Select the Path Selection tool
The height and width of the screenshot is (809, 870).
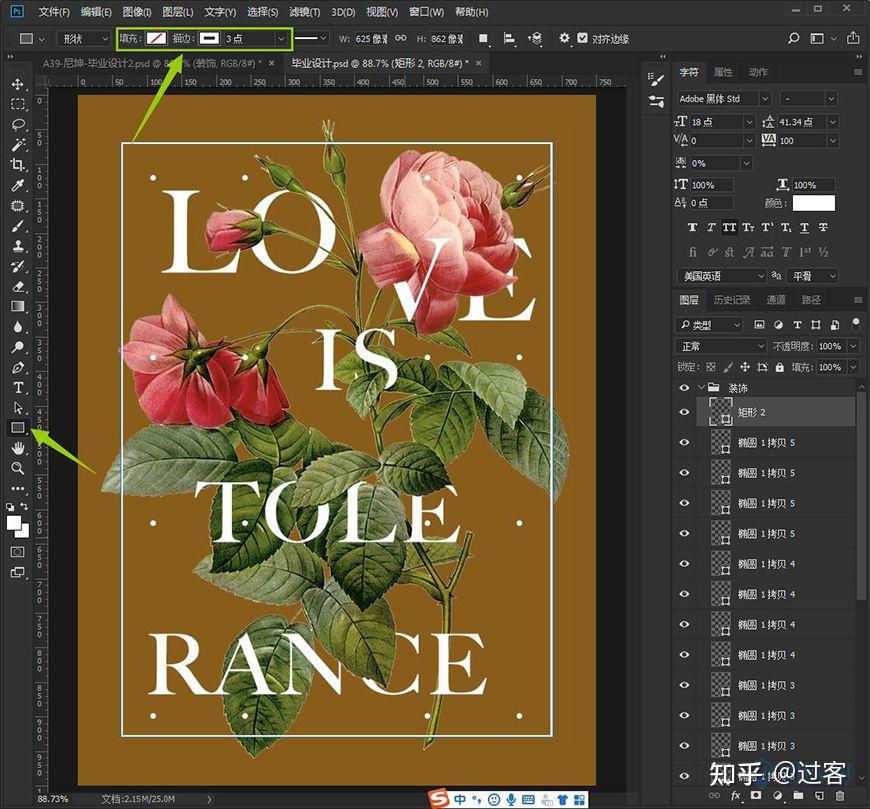18,408
